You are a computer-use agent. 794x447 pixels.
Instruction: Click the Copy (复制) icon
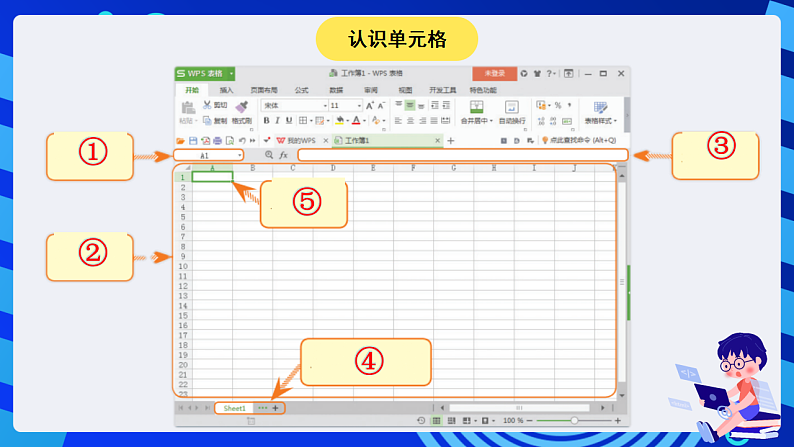point(207,120)
